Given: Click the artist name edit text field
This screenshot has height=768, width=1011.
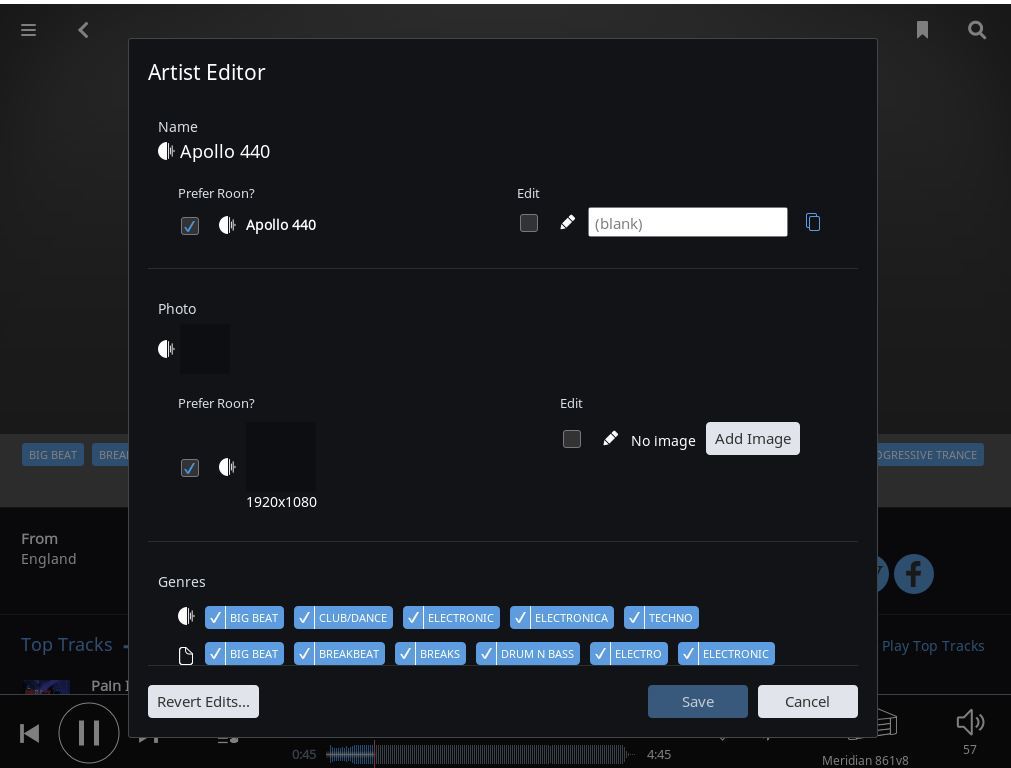Looking at the screenshot, I should pyautogui.click(x=687, y=222).
